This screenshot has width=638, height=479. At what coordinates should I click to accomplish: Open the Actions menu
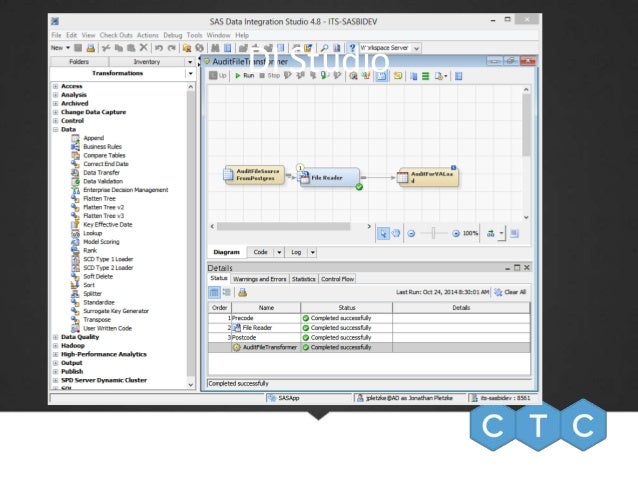pos(147,35)
